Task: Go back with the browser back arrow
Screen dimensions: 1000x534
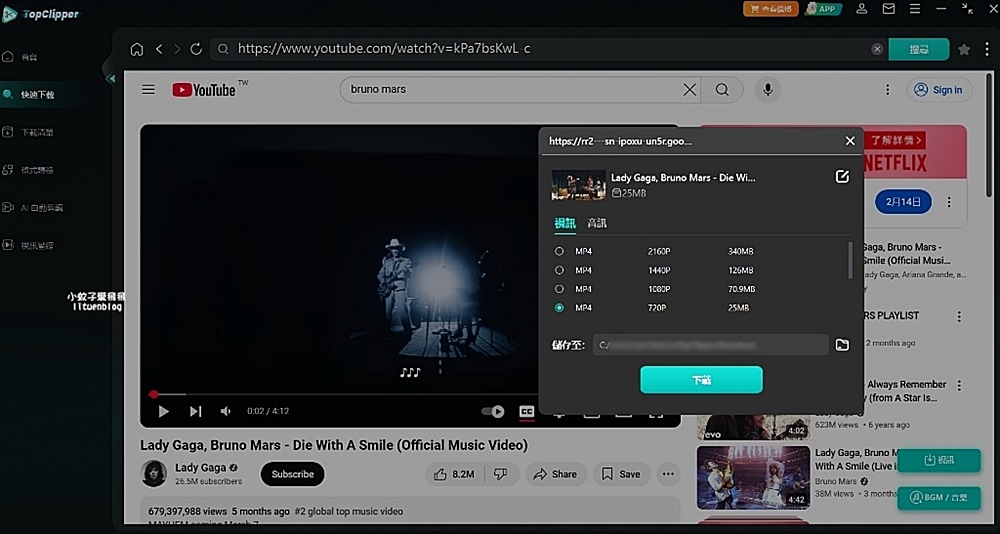Action: pos(159,49)
